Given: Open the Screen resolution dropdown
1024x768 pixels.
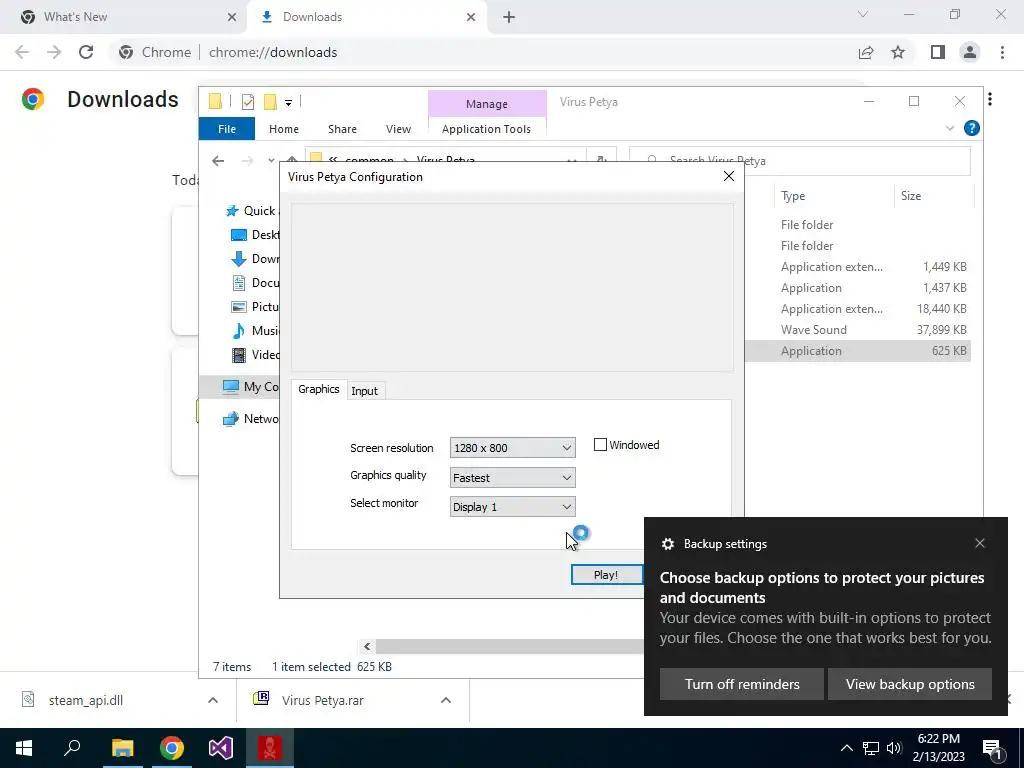Looking at the screenshot, I should tap(512, 448).
